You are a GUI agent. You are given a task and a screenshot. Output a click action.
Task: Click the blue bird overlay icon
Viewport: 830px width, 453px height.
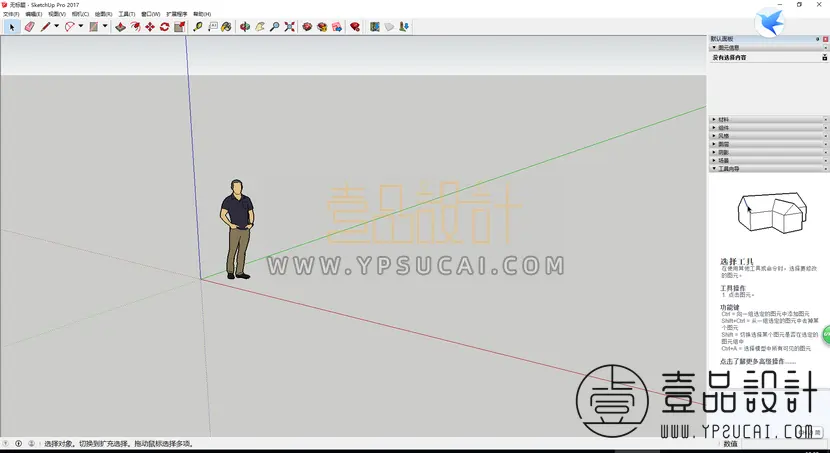pos(769,23)
